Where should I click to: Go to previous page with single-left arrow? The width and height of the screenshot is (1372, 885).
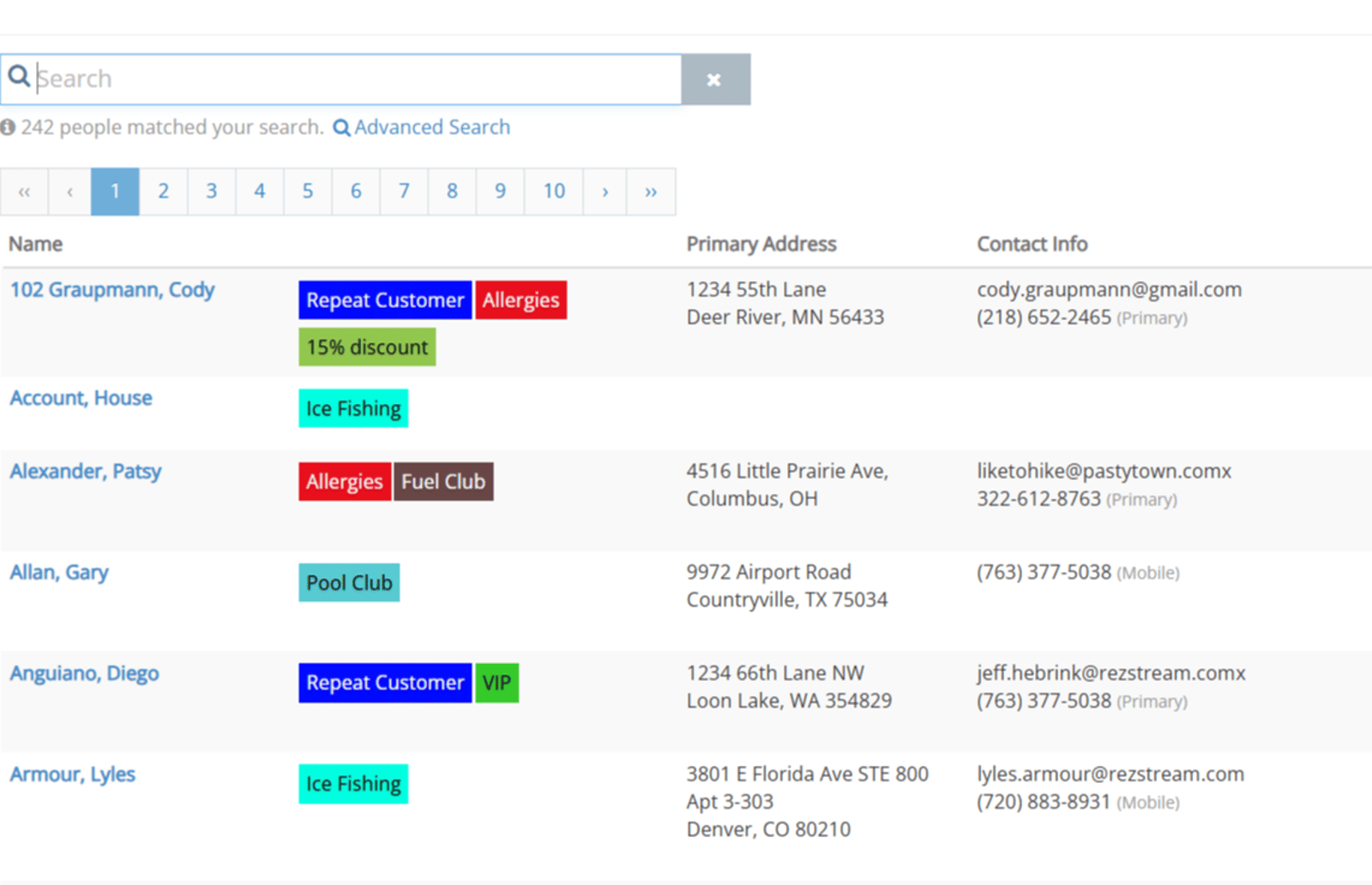(x=69, y=191)
